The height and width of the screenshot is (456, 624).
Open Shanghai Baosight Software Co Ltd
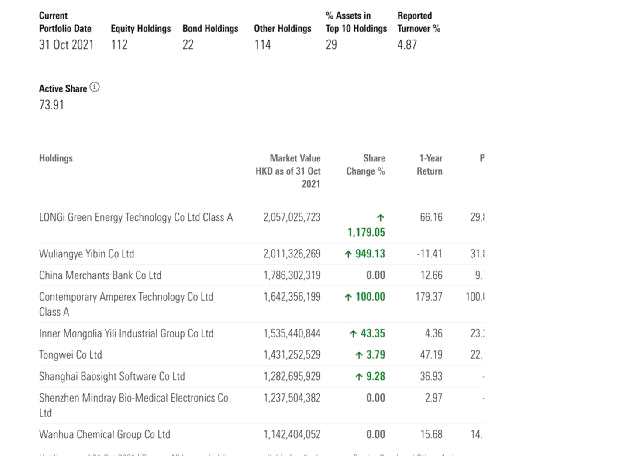[112, 376]
